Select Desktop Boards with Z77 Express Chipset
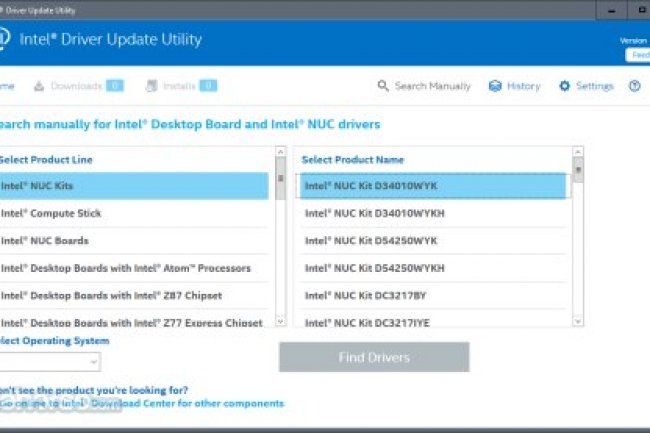The width and height of the screenshot is (650, 433). coord(134,320)
